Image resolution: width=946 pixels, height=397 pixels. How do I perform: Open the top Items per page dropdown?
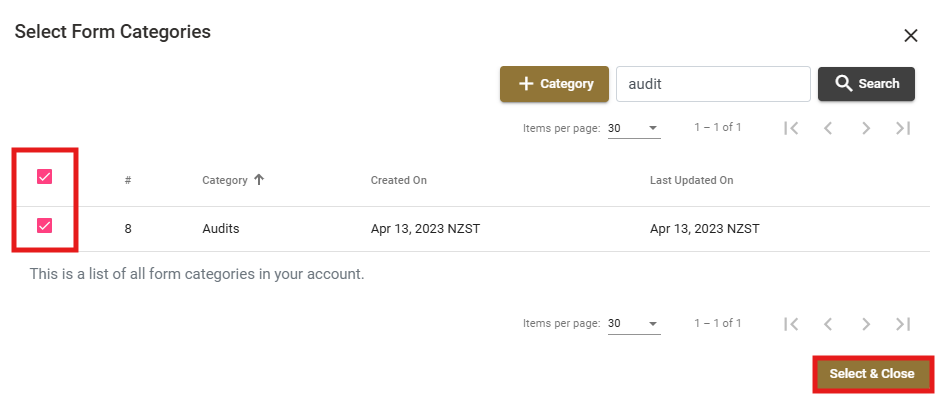pyautogui.click(x=634, y=128)
